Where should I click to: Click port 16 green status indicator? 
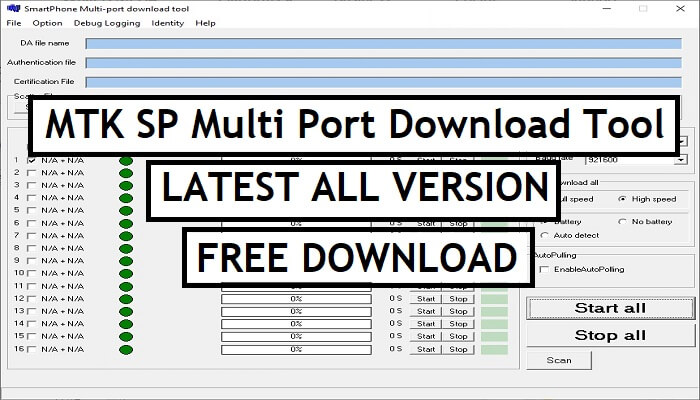point(126,350)
